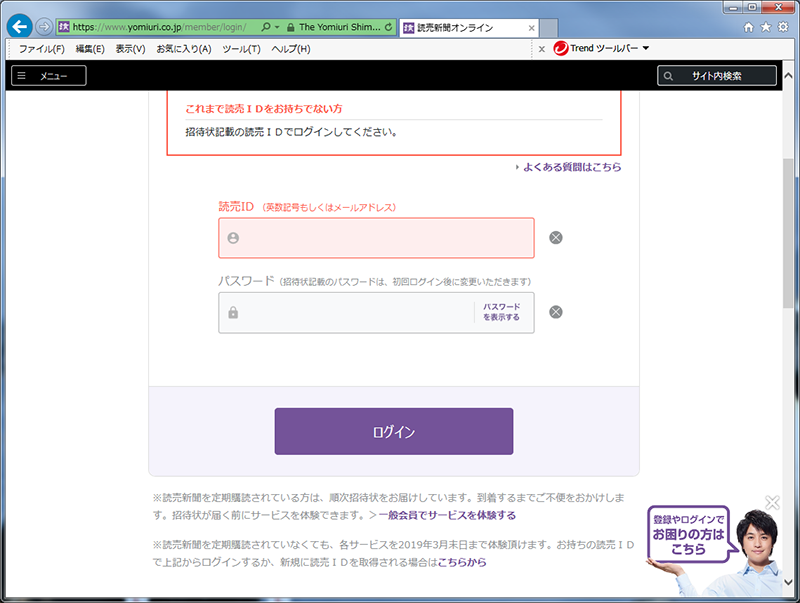Open the site メニュー hamburger button
The width and height of the screenshot is (800, 603).
[x=49, y=76]
